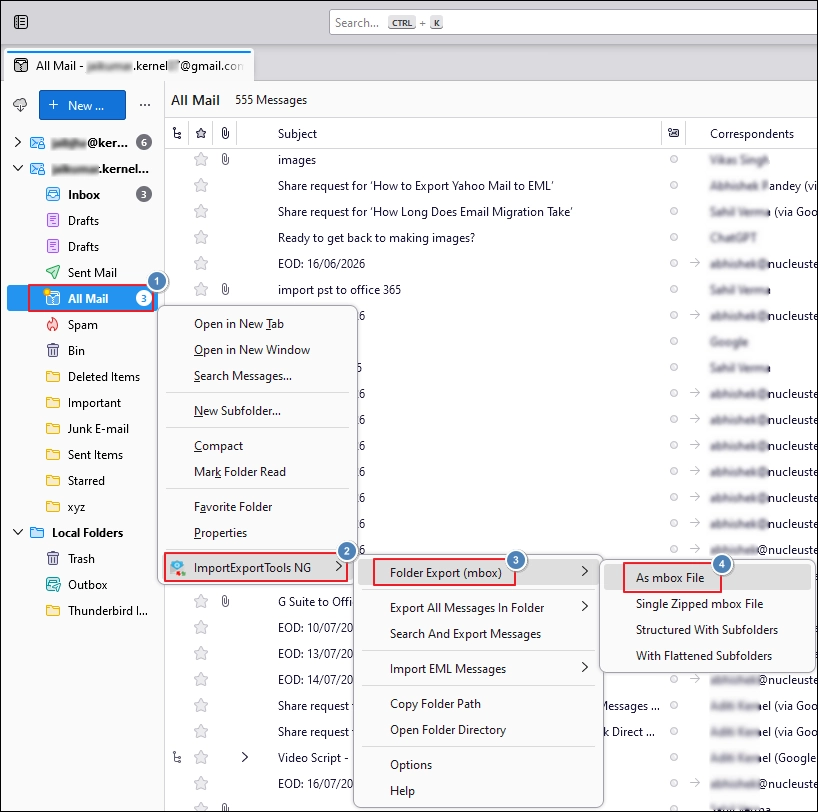This screenshot has width=818, height=812.
Task: Select Single Zipped mbox File
Action: (x=699, y=604)
